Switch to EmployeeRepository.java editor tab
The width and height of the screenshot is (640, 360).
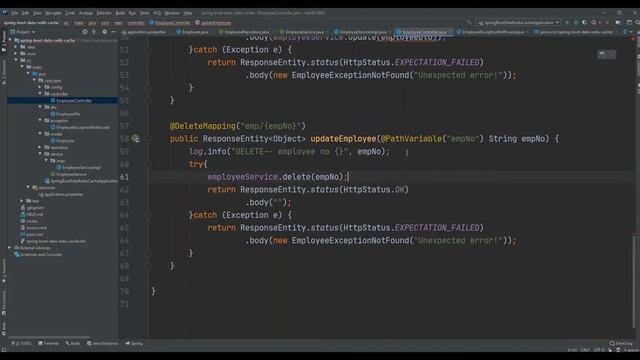[x=244, y=32]
